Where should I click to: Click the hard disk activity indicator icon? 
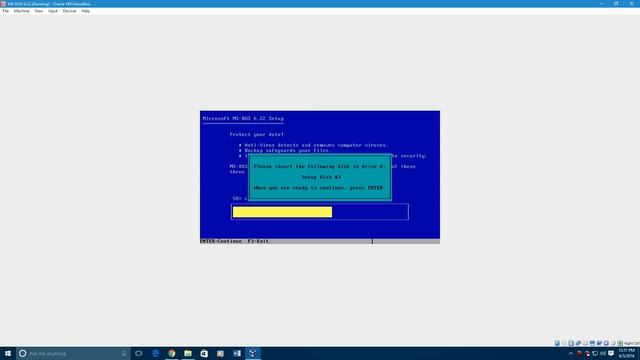[557, 343]
